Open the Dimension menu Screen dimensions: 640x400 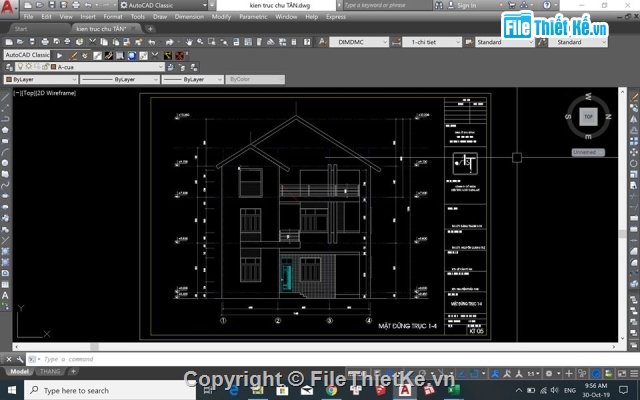tap(189, 17)
